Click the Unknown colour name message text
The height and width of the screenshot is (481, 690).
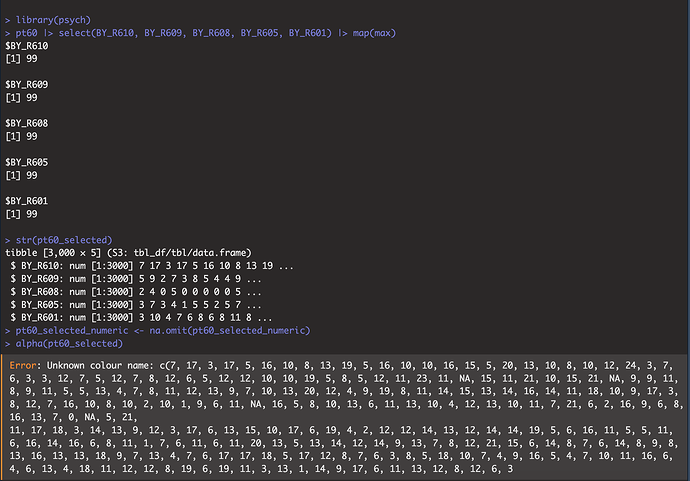point(112,365)
